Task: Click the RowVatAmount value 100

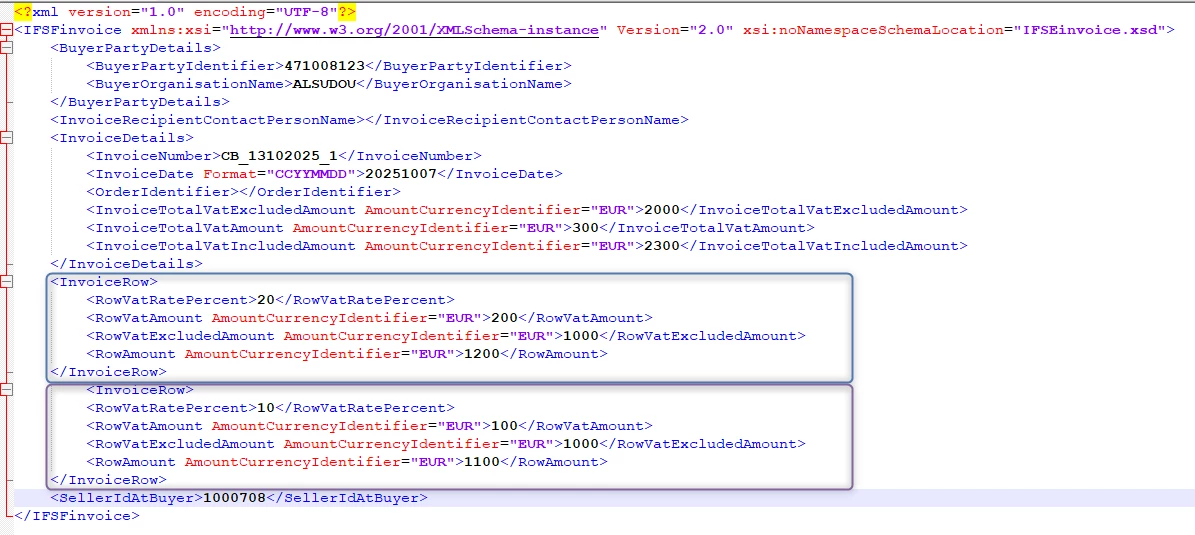Action: [x=505, y=426]
